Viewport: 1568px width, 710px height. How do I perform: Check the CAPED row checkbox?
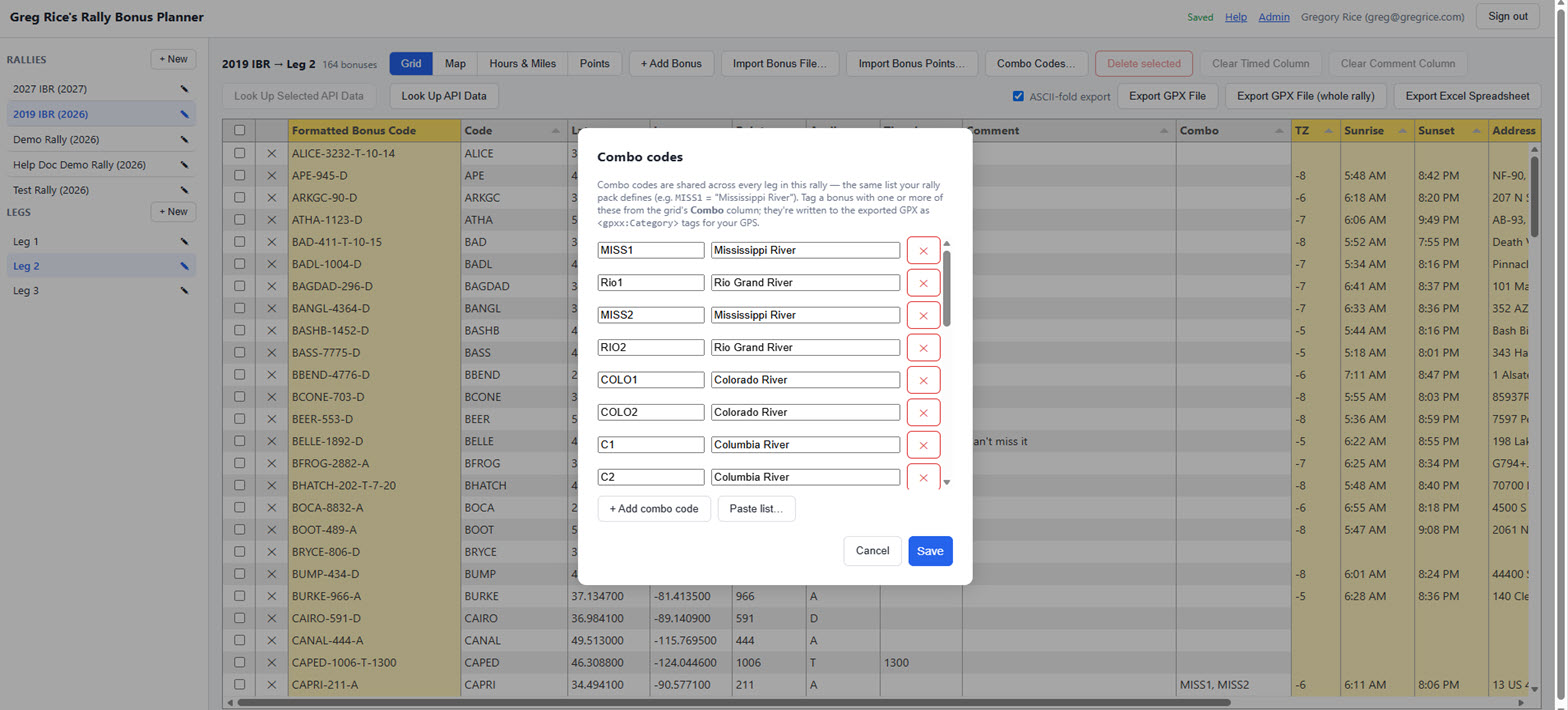pos(239,662)
